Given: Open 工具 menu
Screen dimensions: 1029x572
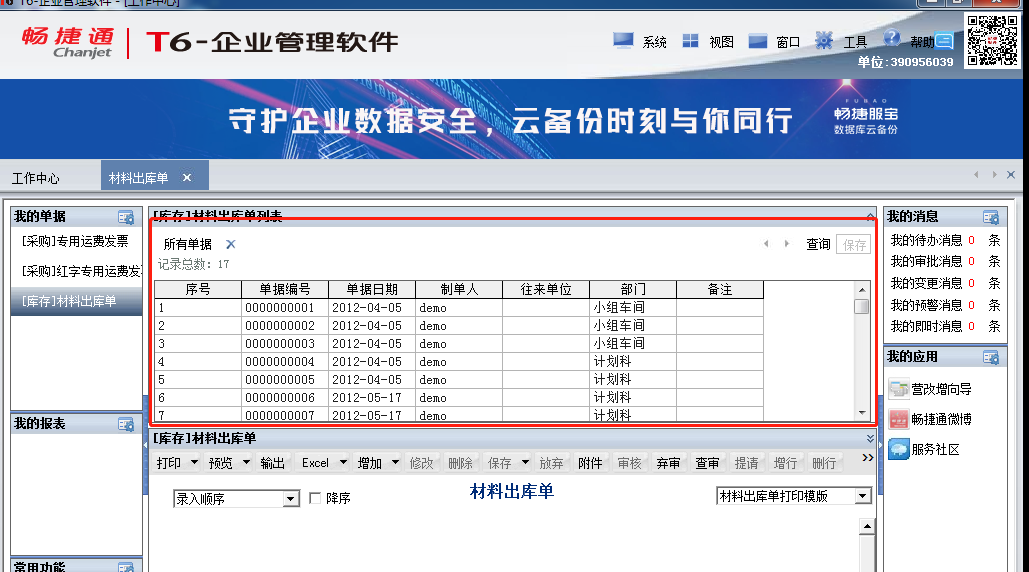Looking at the screenshot, I should point(855,42).
